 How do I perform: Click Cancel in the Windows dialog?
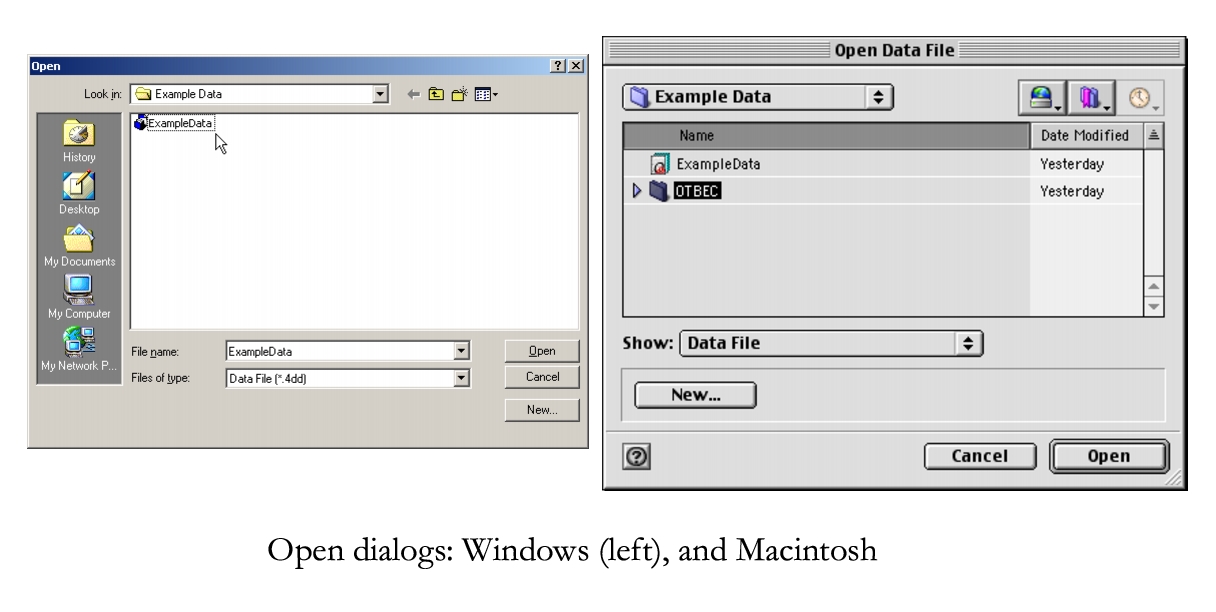542,377
